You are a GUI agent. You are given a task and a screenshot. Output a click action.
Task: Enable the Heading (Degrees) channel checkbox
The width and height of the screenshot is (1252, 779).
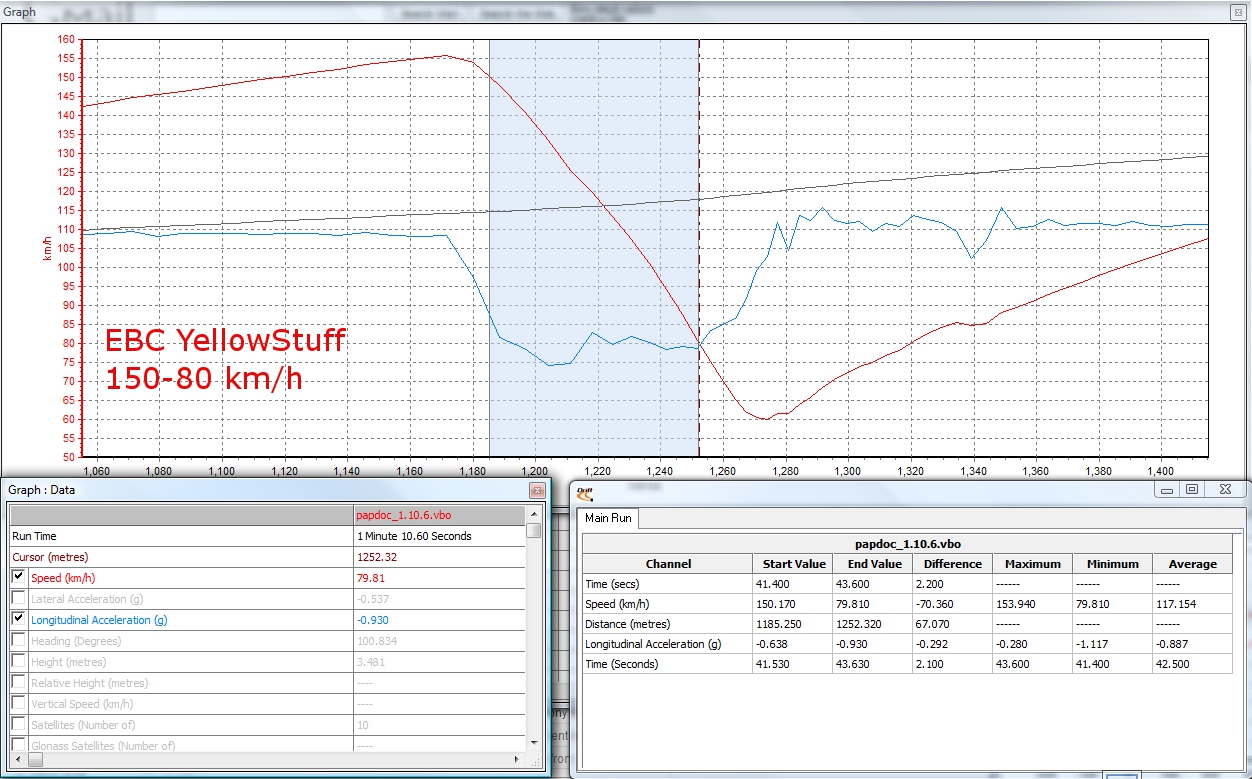18,640
